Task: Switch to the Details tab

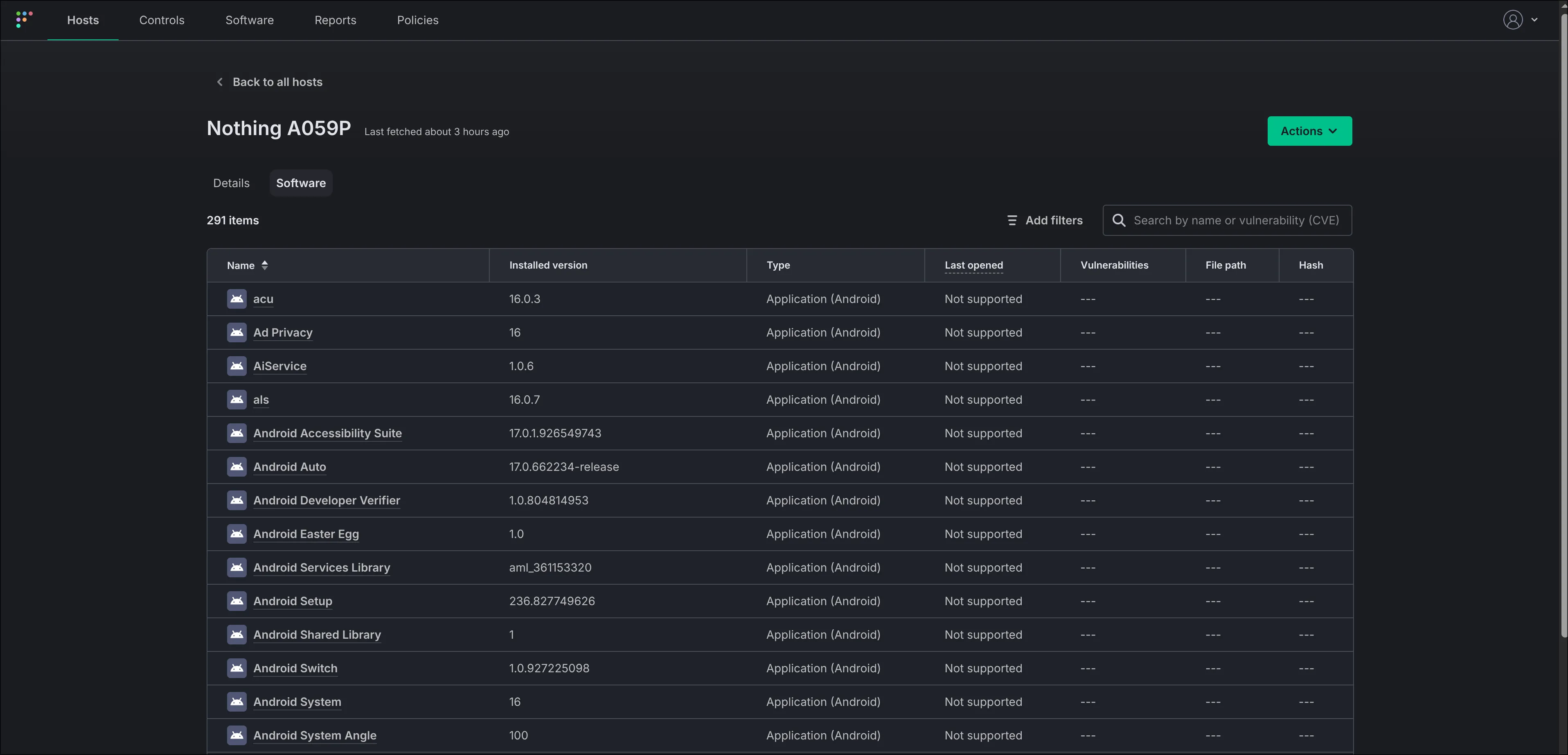Action: tap(231, 183)
